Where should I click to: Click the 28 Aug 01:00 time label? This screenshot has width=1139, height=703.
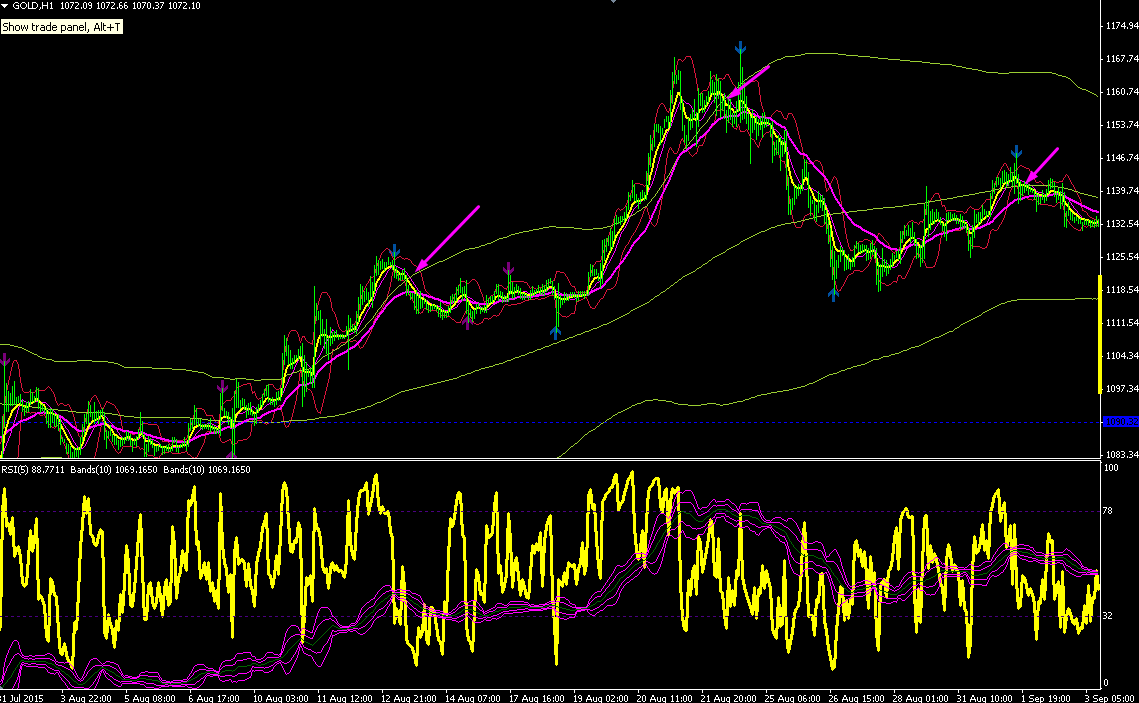(x=920, y=699)
